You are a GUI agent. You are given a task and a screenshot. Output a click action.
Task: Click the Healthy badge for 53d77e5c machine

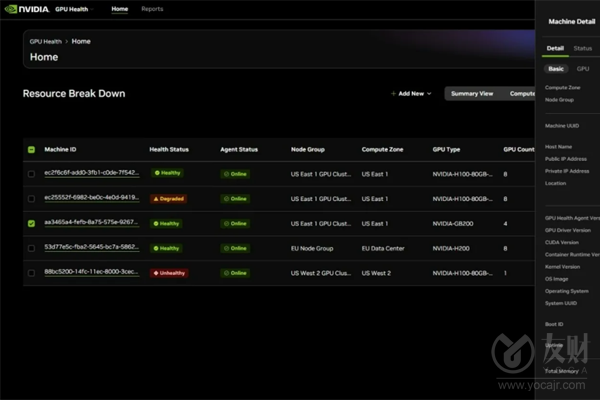pyautogui.click(x=167, y=248)
